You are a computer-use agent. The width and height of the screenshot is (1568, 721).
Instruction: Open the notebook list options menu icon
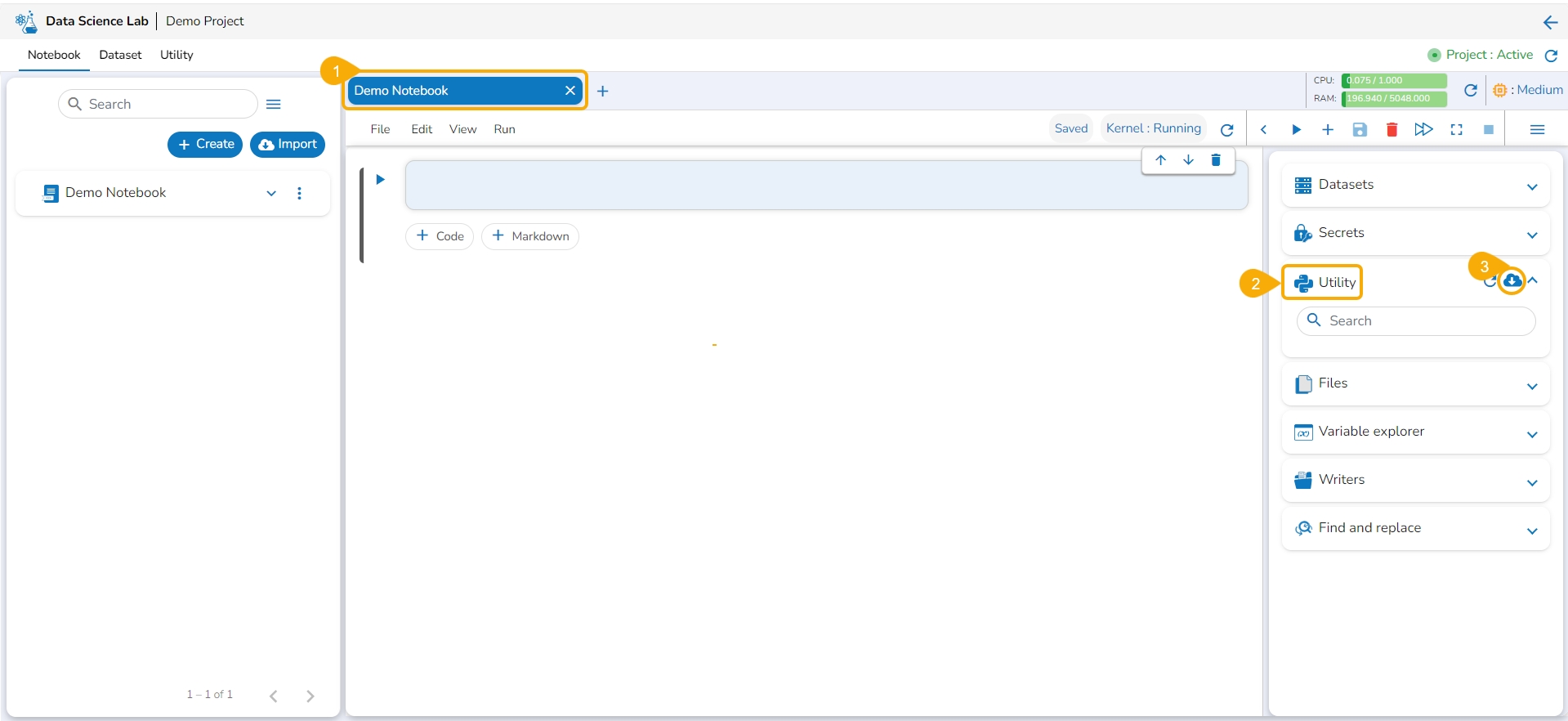274,104
